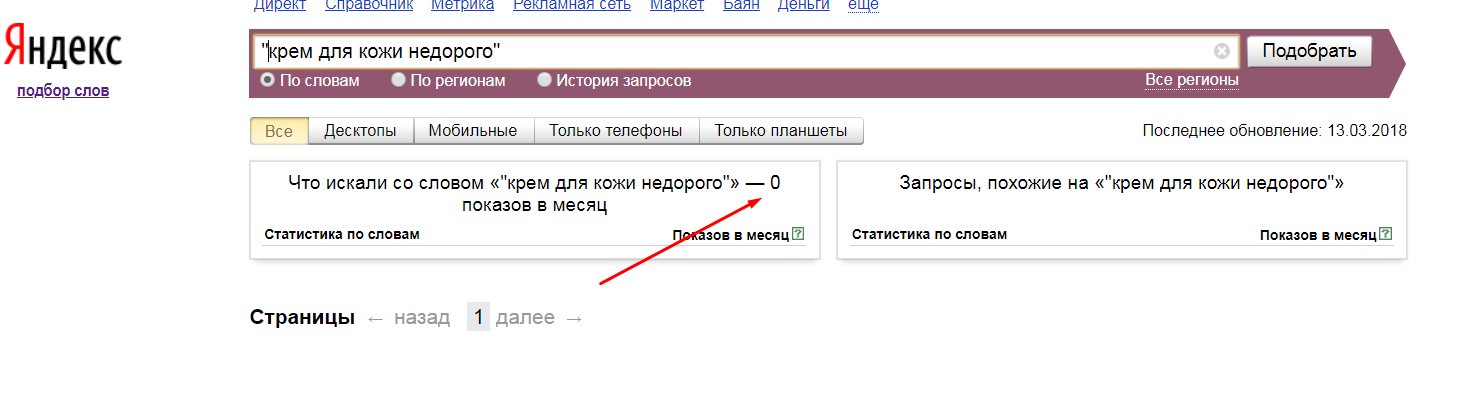Select the «По словам» radio button

pyautogui.click(x=268, y=80)
